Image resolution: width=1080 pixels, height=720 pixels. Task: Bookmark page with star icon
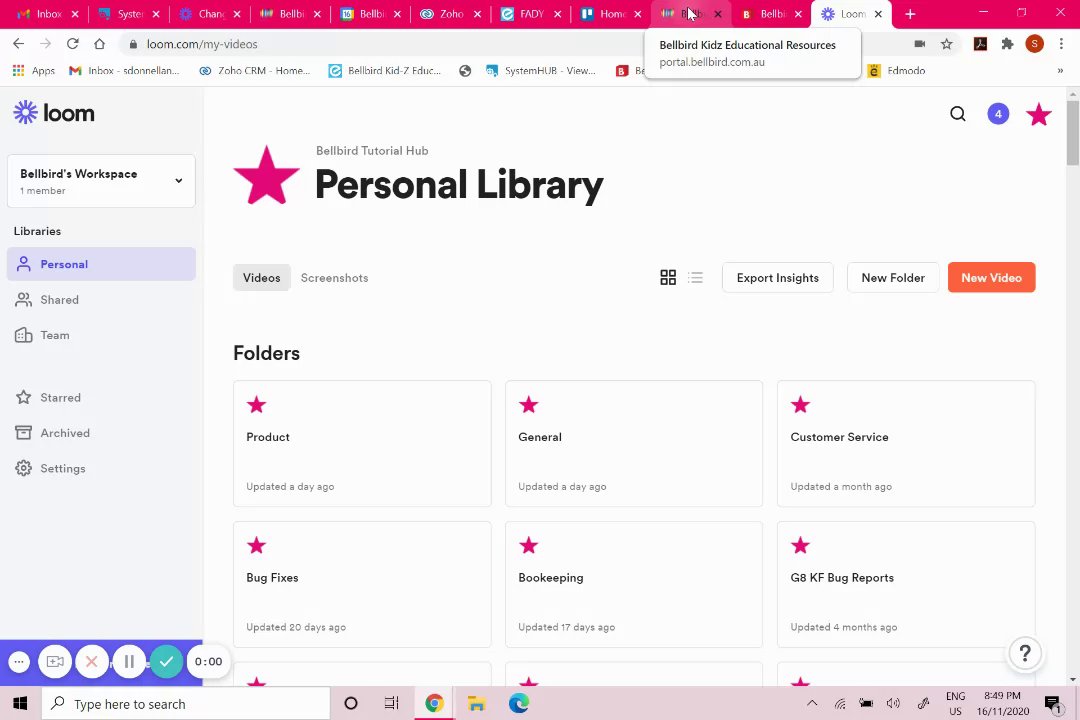point(947,44)
